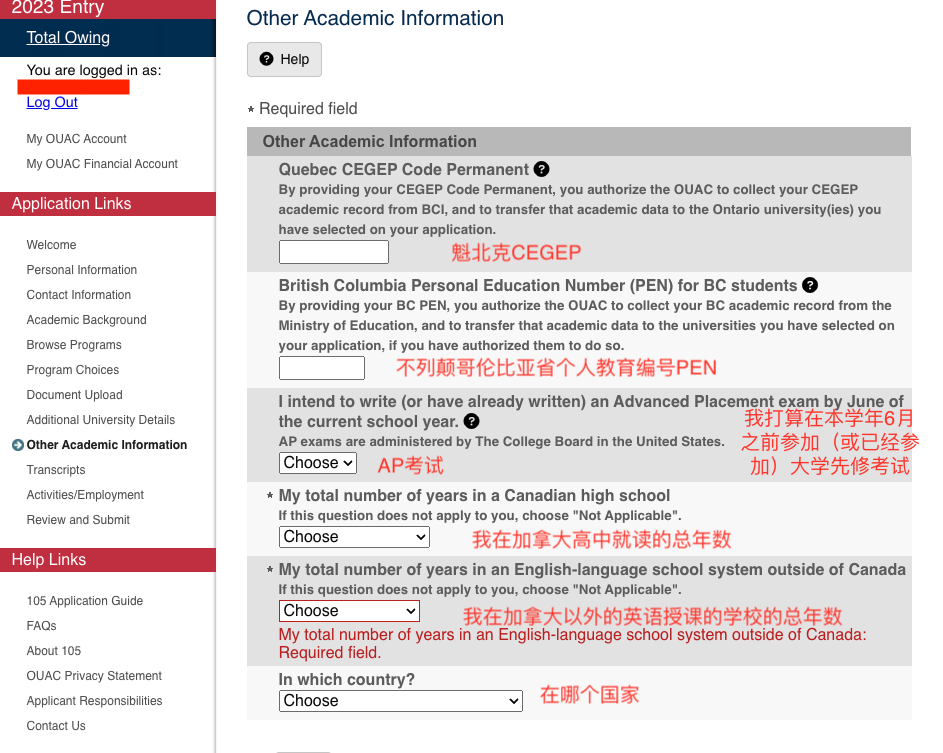
Task: Click the Log Out link
Action: [x=51, y=102]
